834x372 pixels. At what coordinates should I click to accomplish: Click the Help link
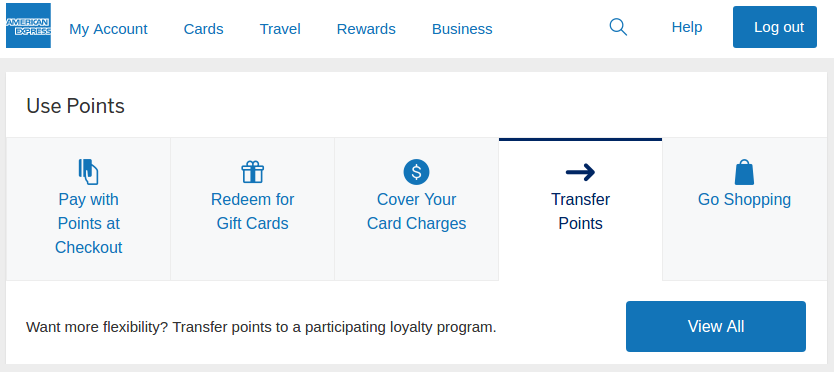click(x=687, y=27)
